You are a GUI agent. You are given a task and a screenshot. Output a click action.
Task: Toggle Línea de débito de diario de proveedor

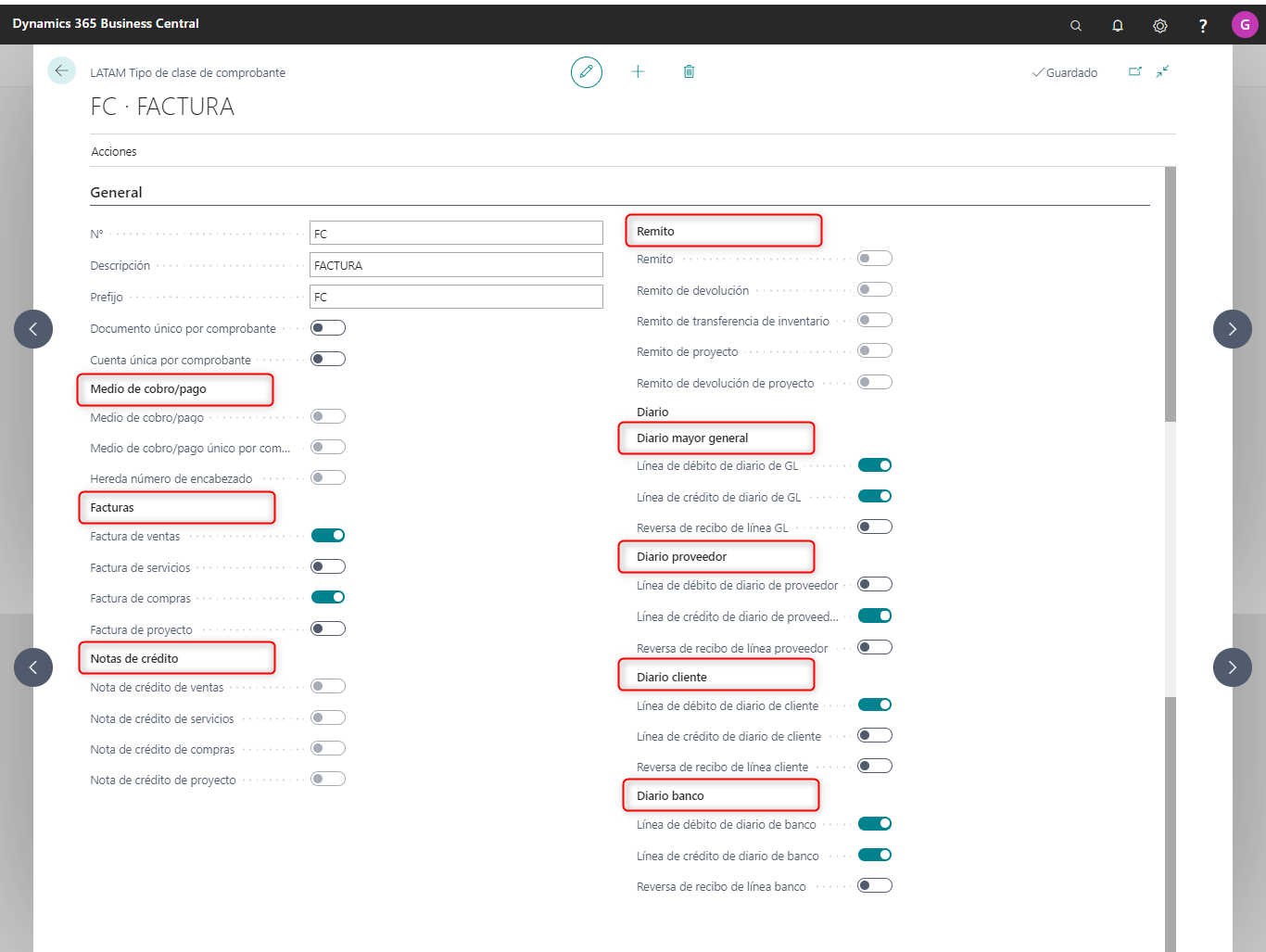(875, 584)
